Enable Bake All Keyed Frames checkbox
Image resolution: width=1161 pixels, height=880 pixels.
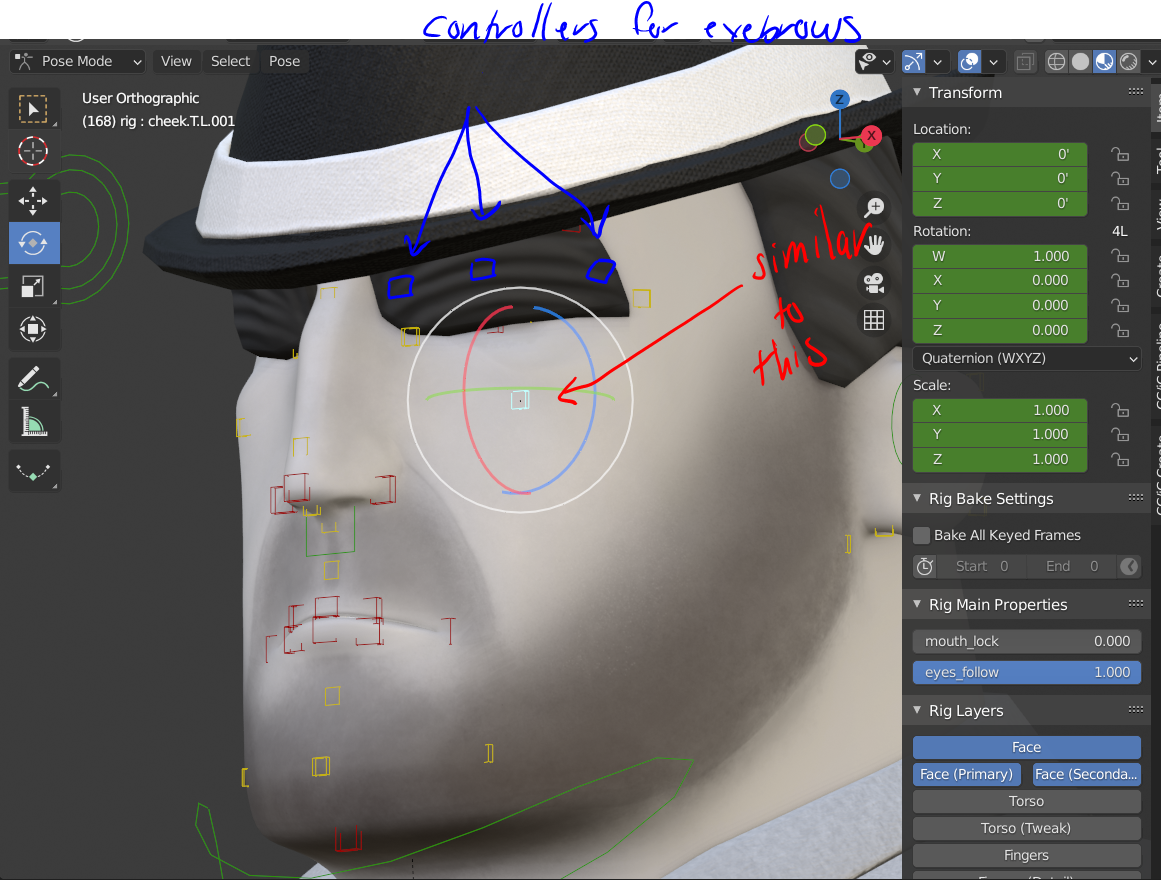pos(922,535)
